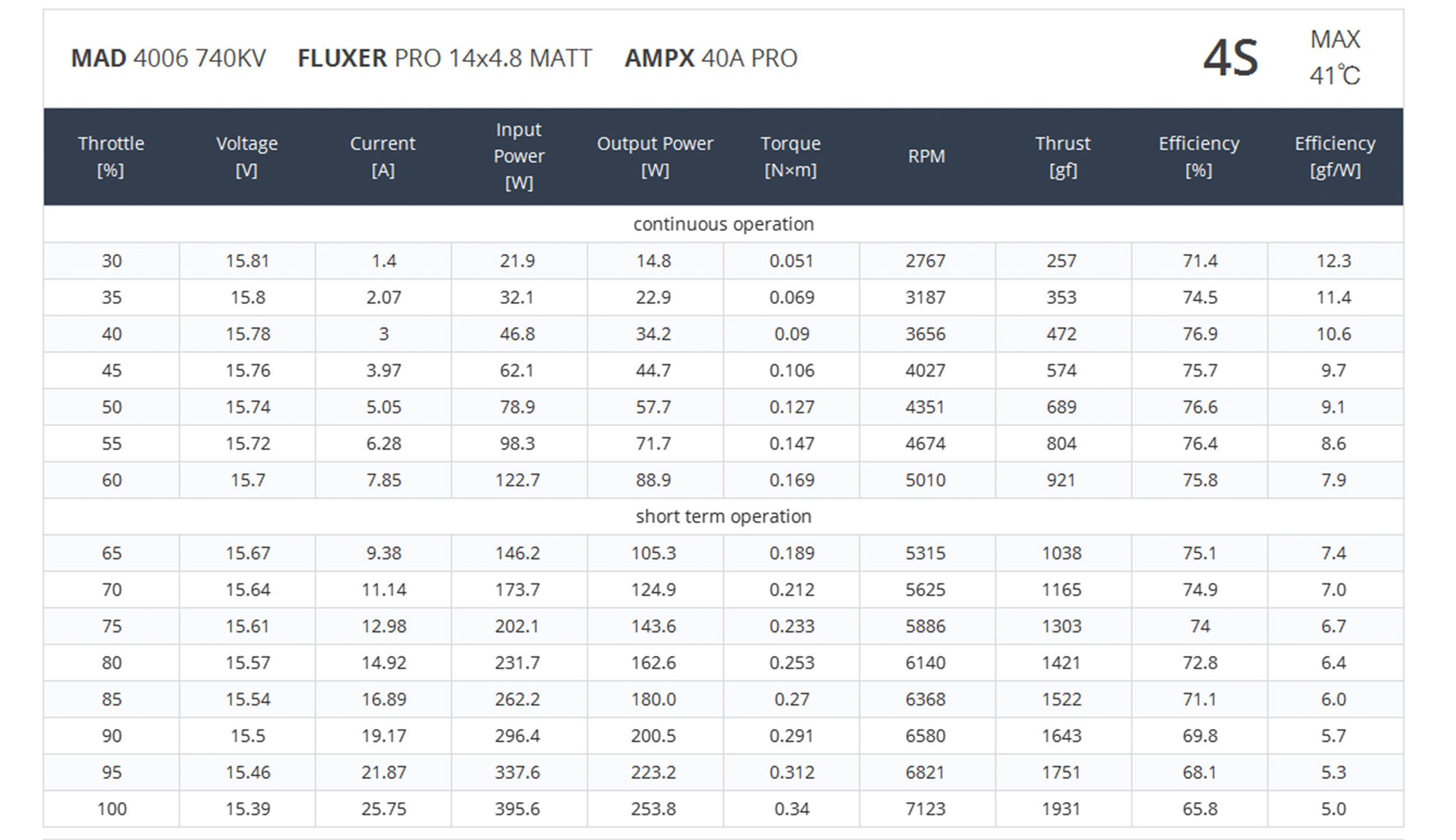Click the Input Power [W] header
The height and width of the screenshot is (840, 1456).
tap(519, 157)
